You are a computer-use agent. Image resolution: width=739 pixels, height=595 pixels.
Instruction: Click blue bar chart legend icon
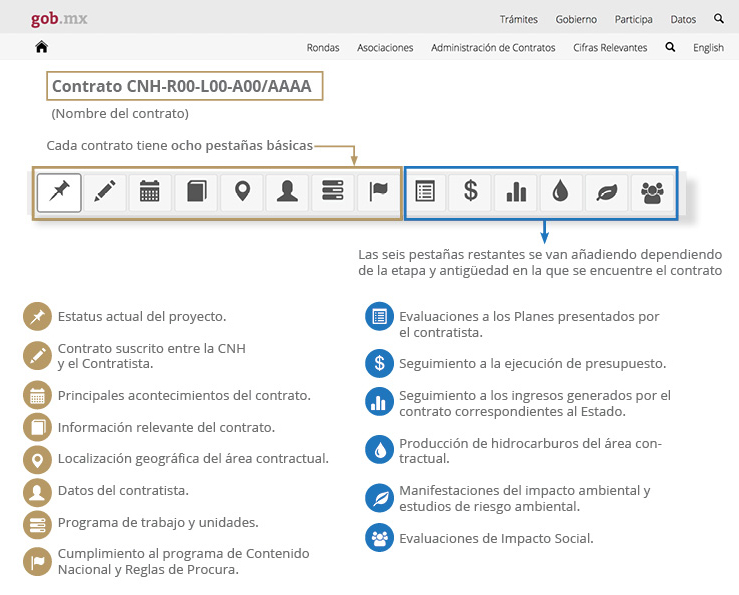[379, 402]
